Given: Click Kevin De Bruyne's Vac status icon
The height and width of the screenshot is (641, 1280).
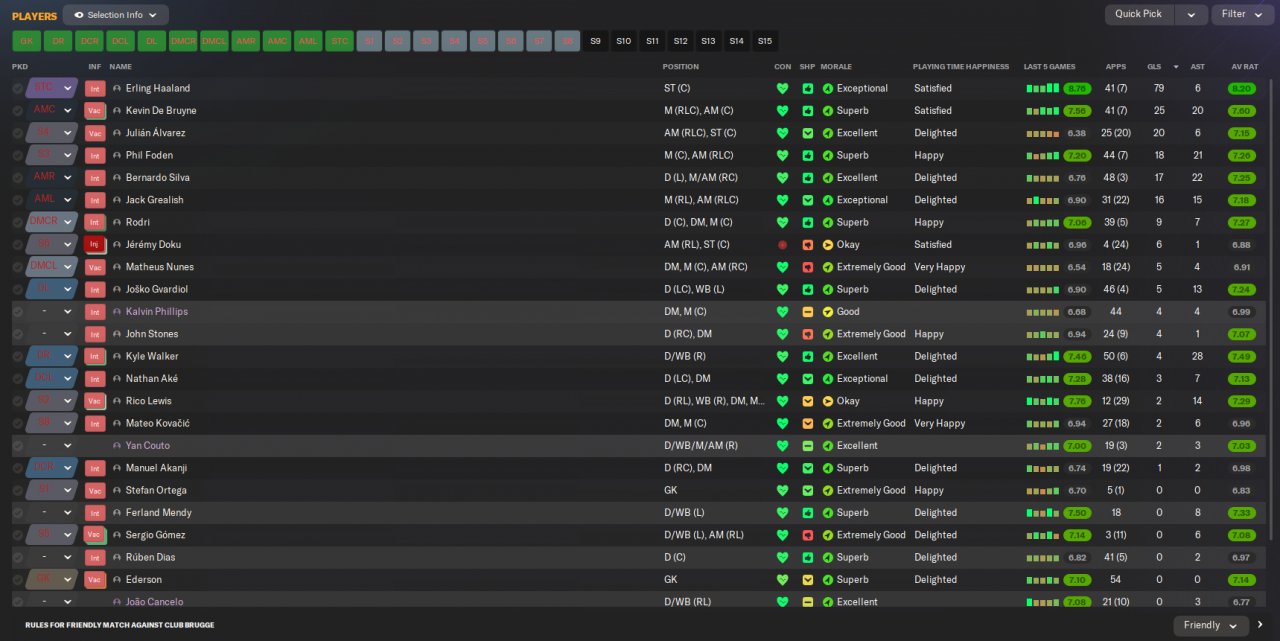Looking at the screenshot, I should tap(95, 110).
